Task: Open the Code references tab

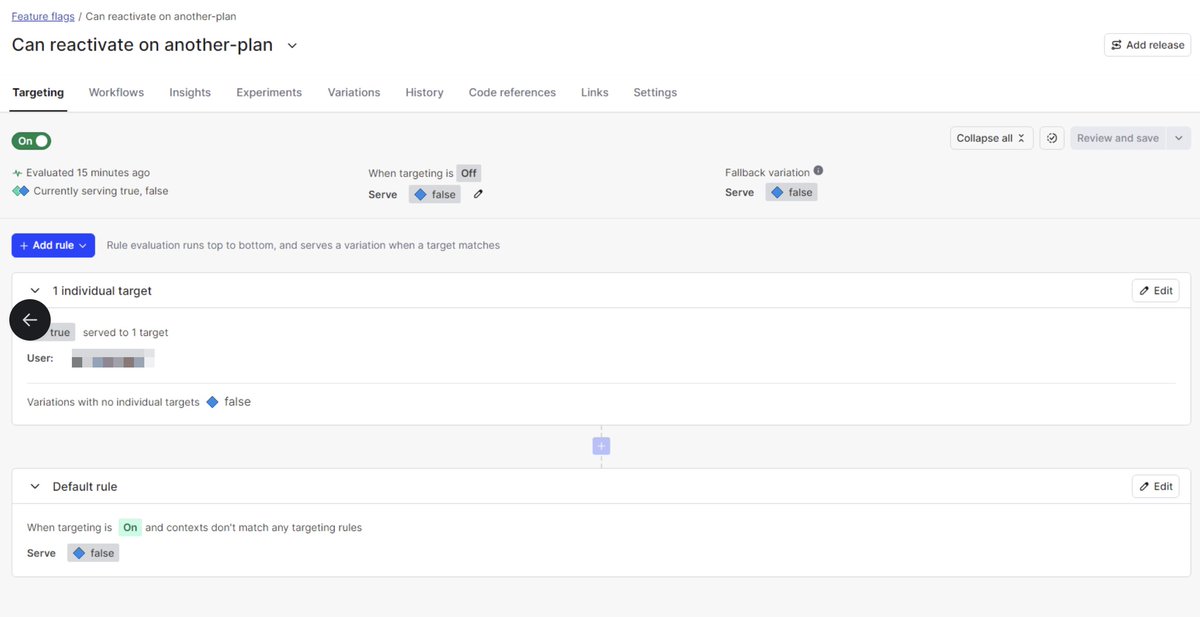Action: tap(512, 92)
